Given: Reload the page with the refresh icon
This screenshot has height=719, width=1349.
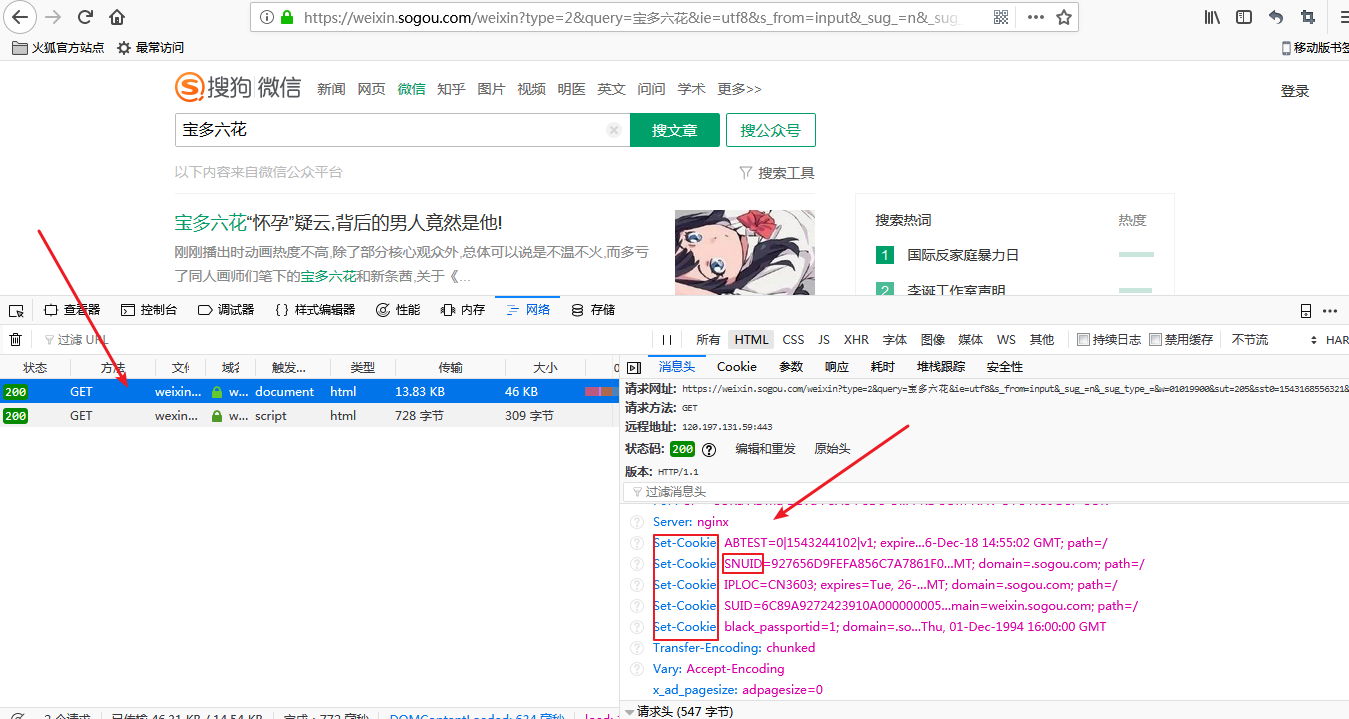Looking at the screenshot, I should [x=86, y=17].
